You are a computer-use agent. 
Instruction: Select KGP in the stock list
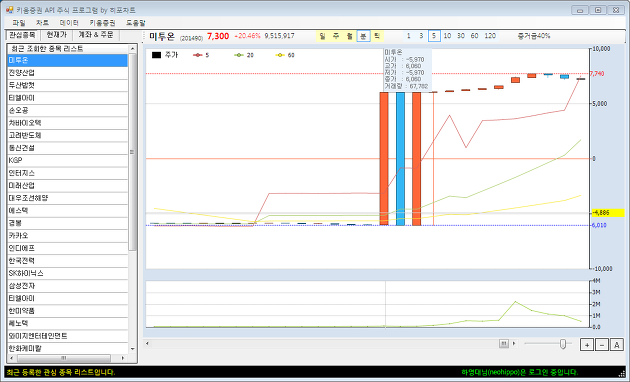click(x=67, y=160)
